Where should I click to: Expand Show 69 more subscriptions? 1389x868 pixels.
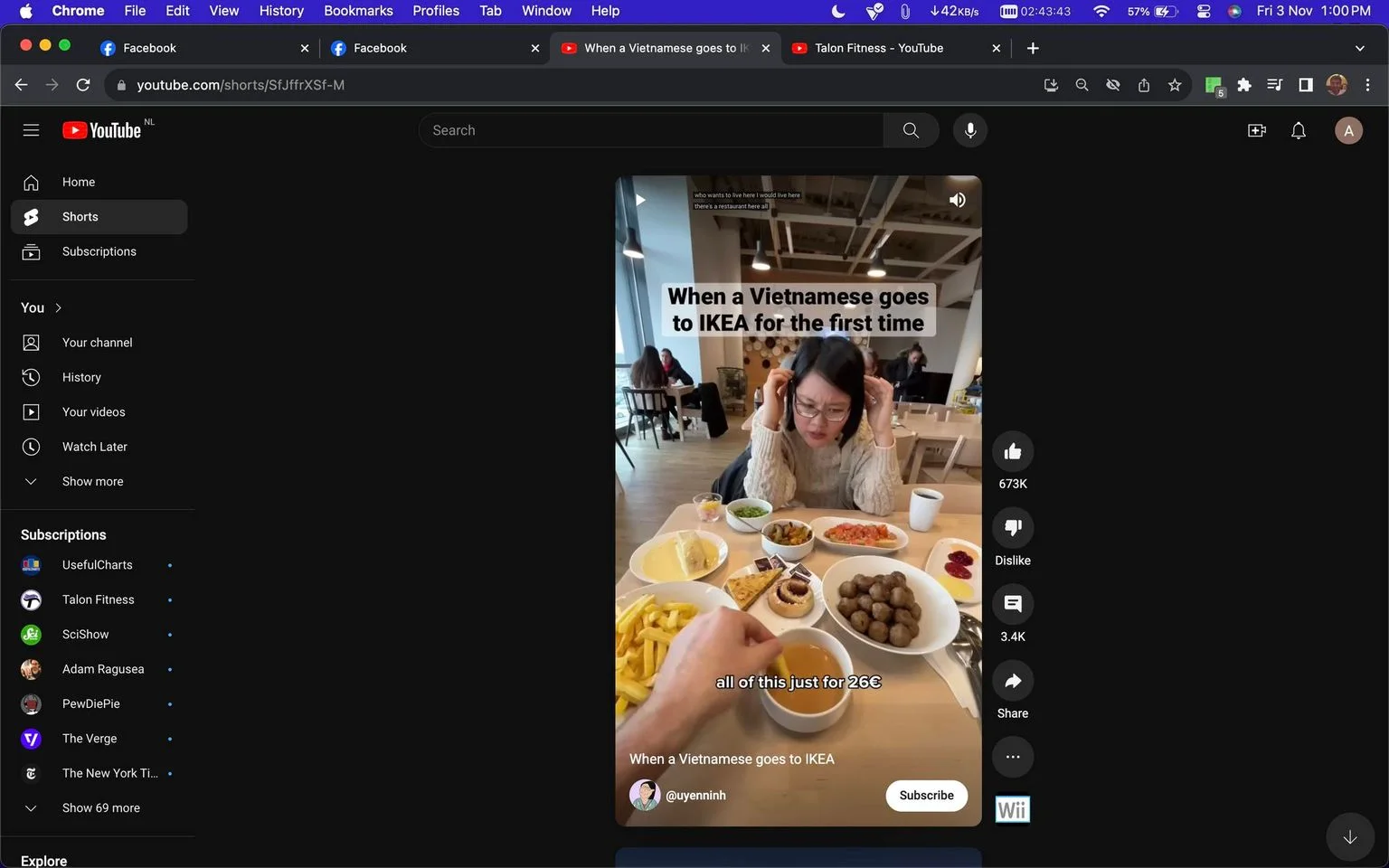[x=99, y=808]
